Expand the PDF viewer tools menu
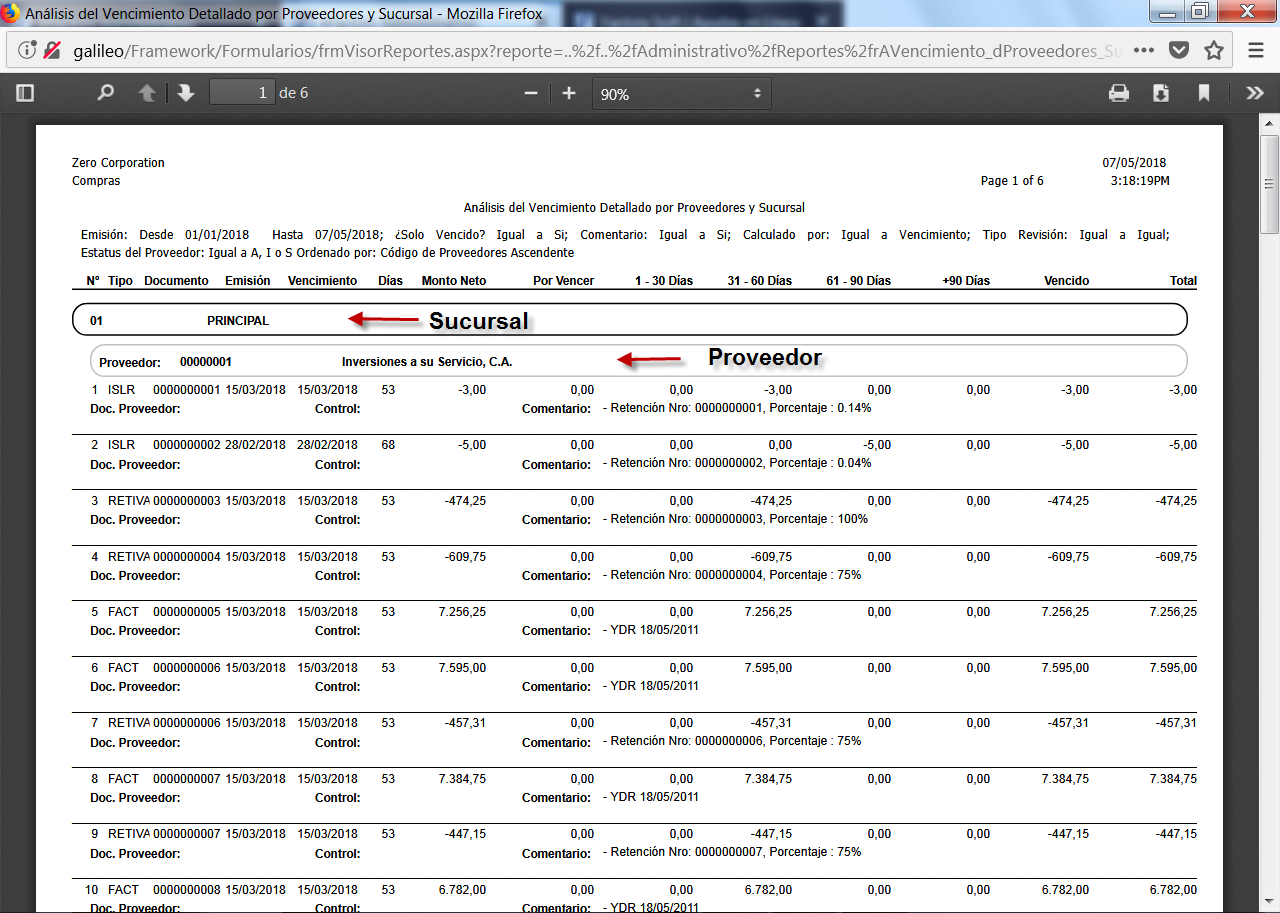Screen dimensions: 1280x913 pos(1254,93)
